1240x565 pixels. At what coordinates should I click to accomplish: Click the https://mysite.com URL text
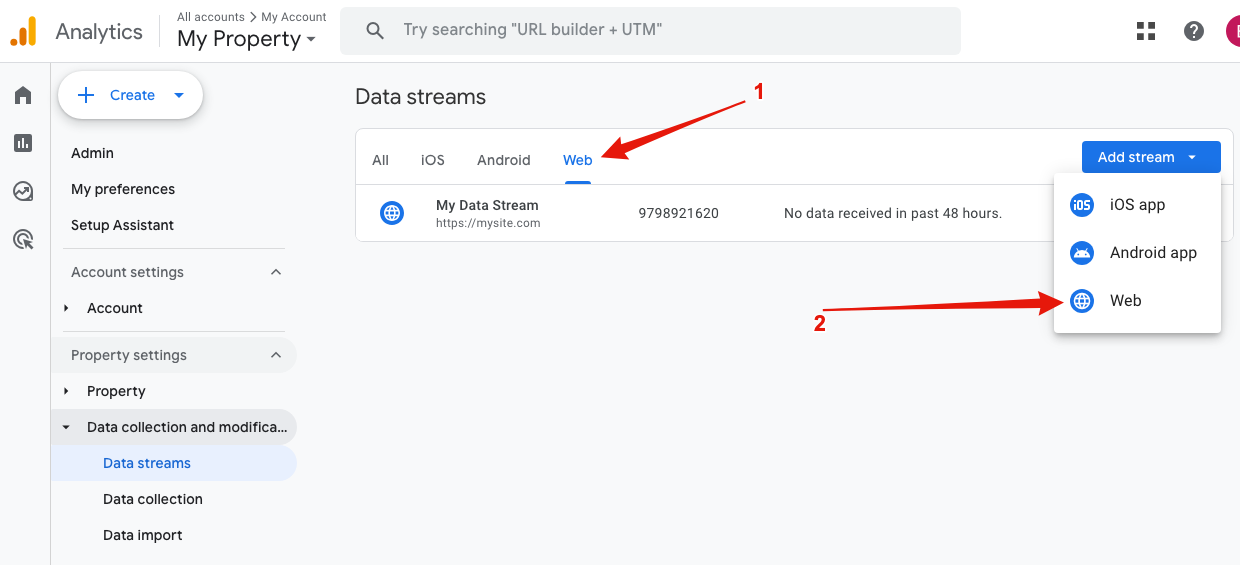click(488, 223)
